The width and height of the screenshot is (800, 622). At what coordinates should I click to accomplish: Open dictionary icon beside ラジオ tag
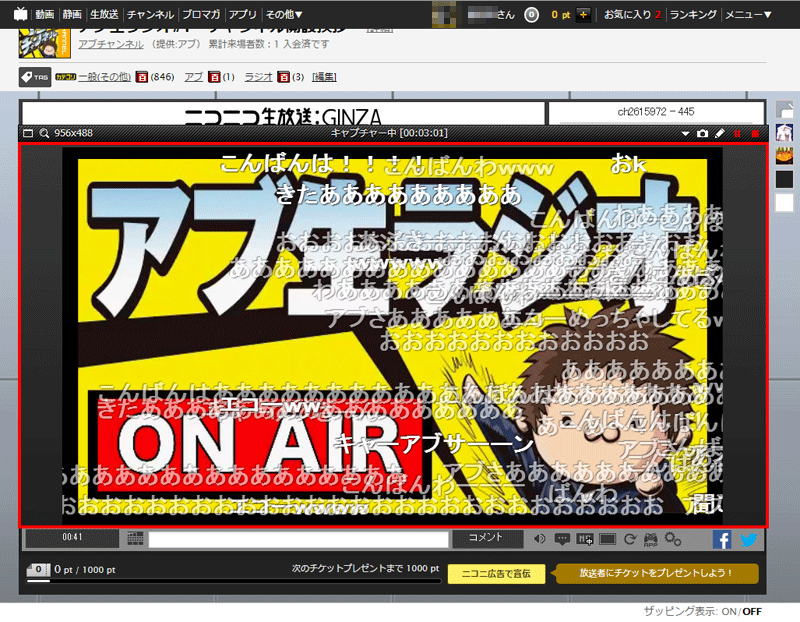[x=283, y=77]
